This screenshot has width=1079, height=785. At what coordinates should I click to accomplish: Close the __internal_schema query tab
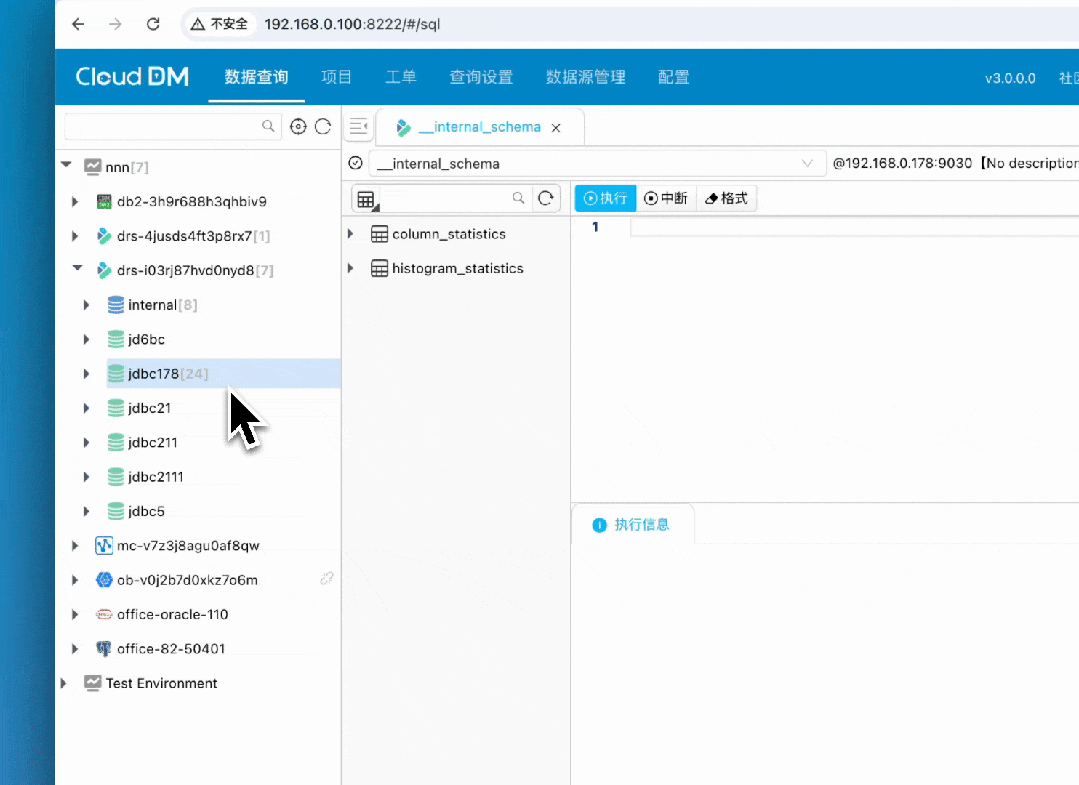tap(556, 128)
